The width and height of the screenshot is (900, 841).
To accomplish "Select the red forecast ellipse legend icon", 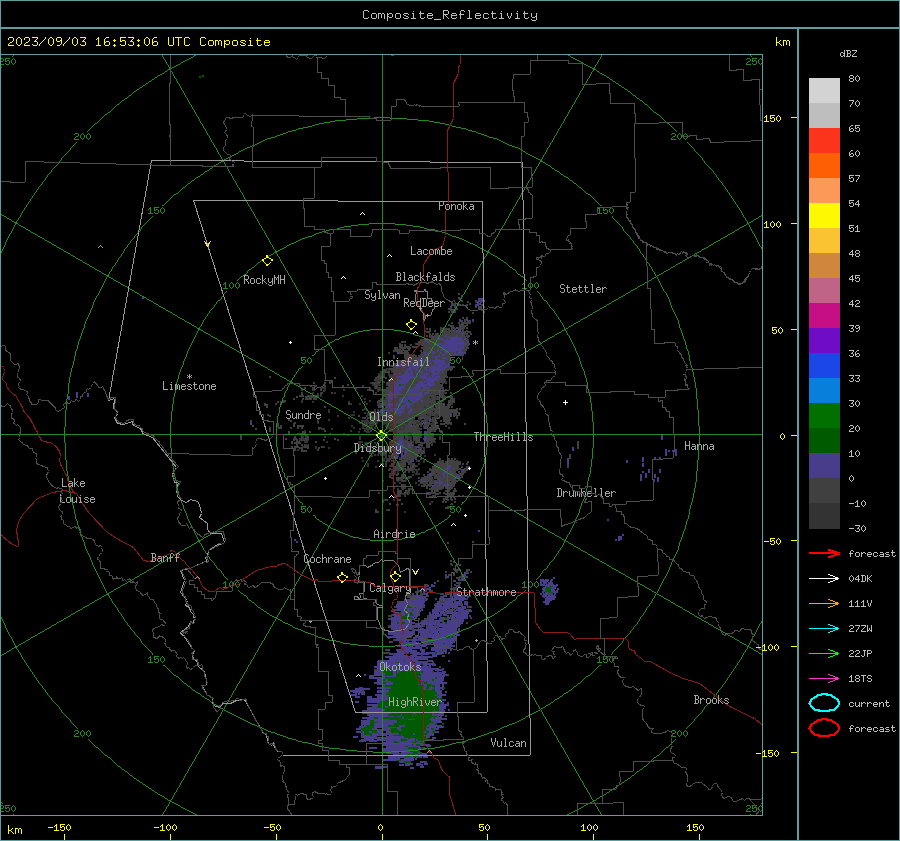I will 824,728.
